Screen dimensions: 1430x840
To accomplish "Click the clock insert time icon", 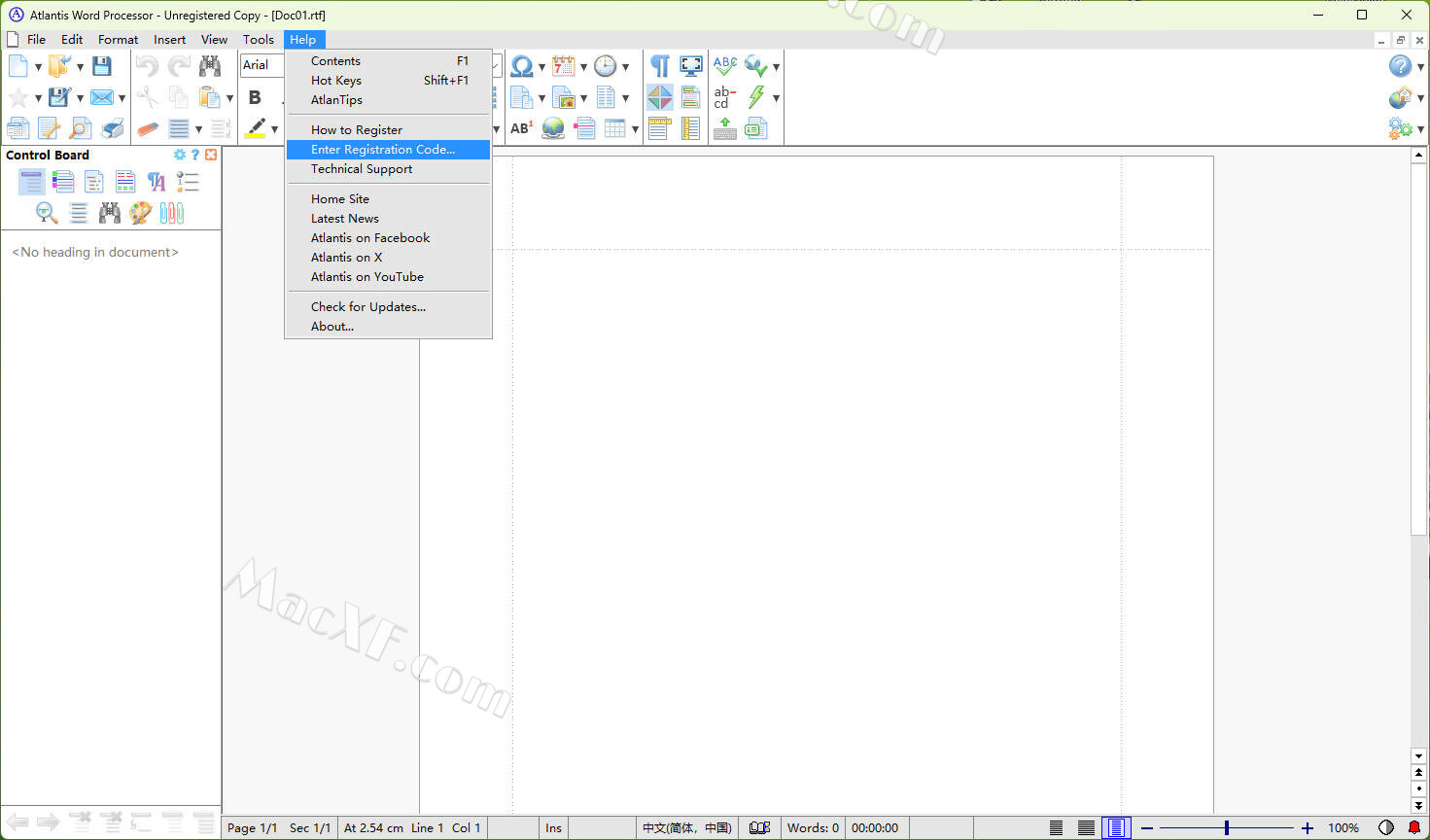I will click(606, 66).
